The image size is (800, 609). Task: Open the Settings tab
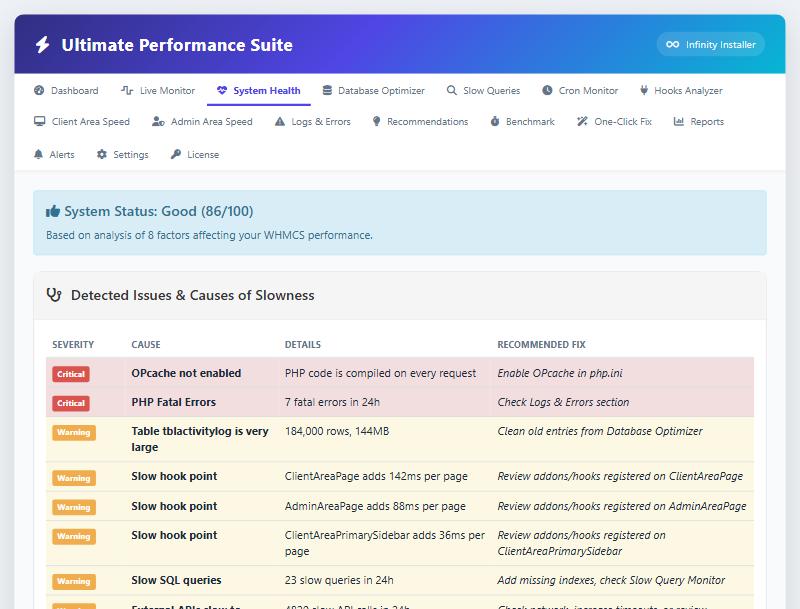pyautogui.click(x=123, y=154)
